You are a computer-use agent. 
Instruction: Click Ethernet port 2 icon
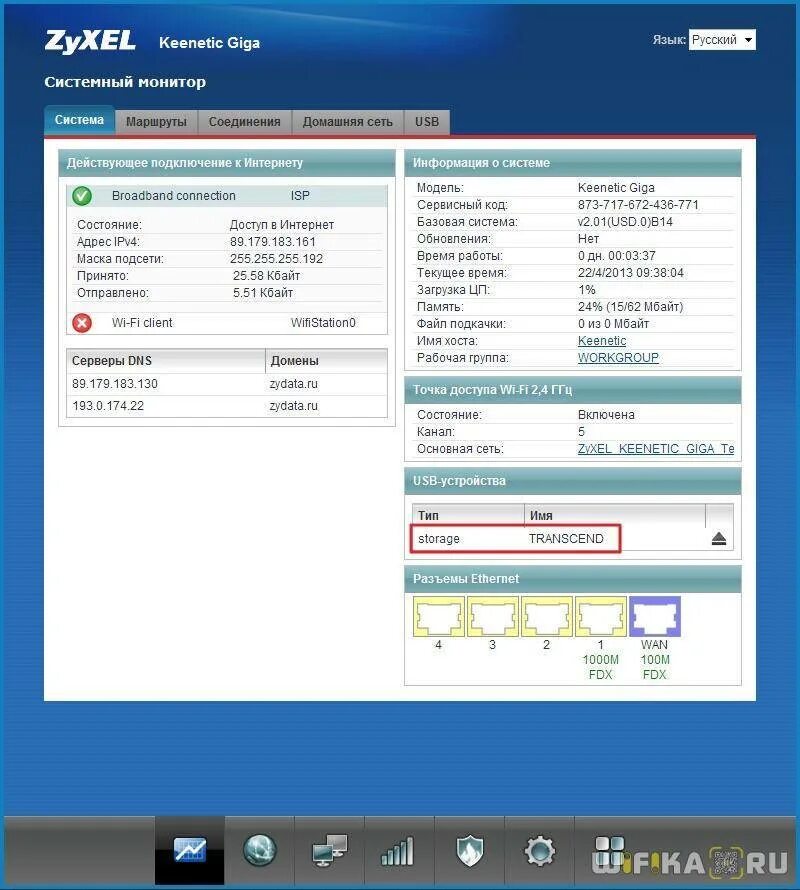click(546, 616)
